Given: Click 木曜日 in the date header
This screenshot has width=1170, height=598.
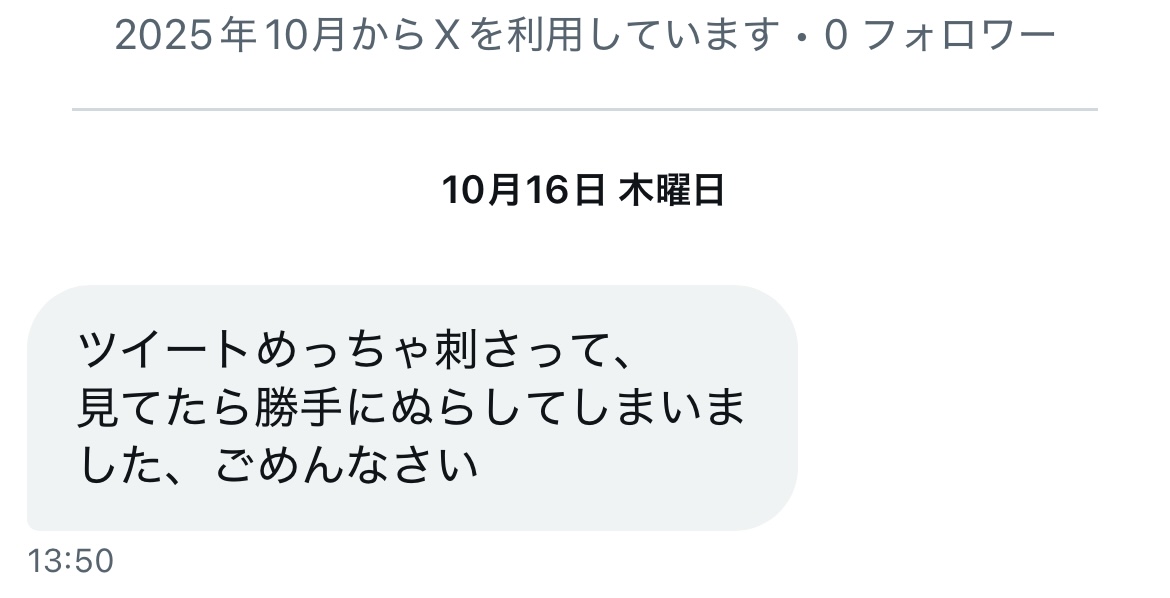Looking at the screenshot, I should tap(672, 190).
